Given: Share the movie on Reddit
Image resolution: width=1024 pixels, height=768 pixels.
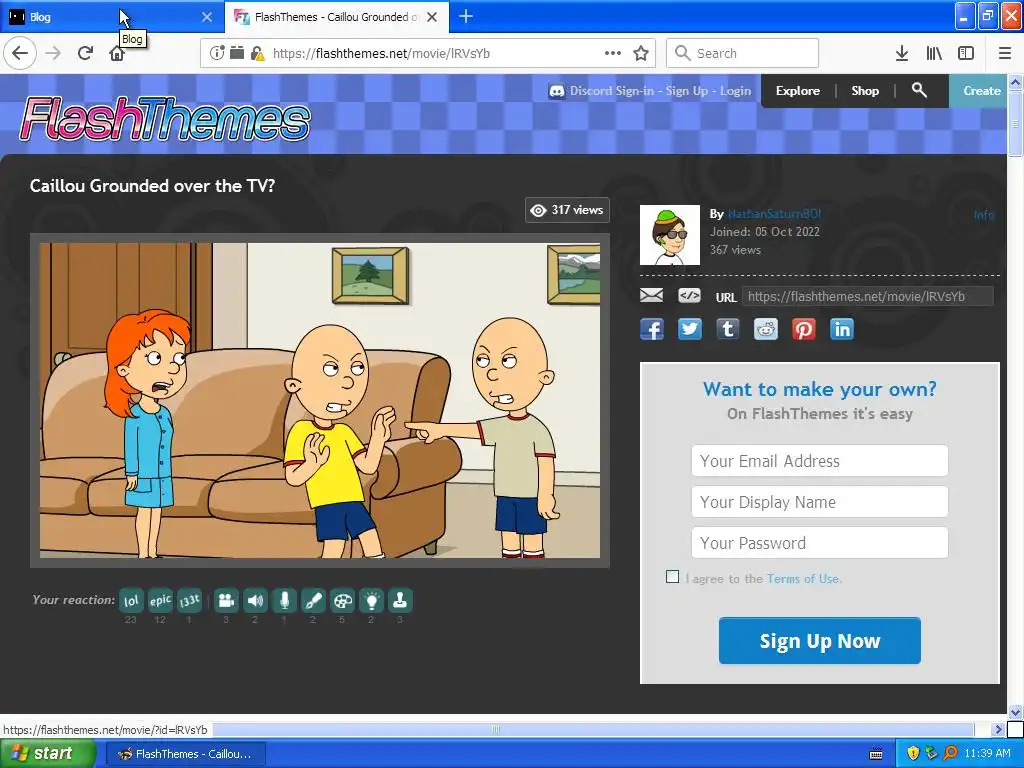Looking at the screenshot, I should pyautogui.click(x=765, y=329).
